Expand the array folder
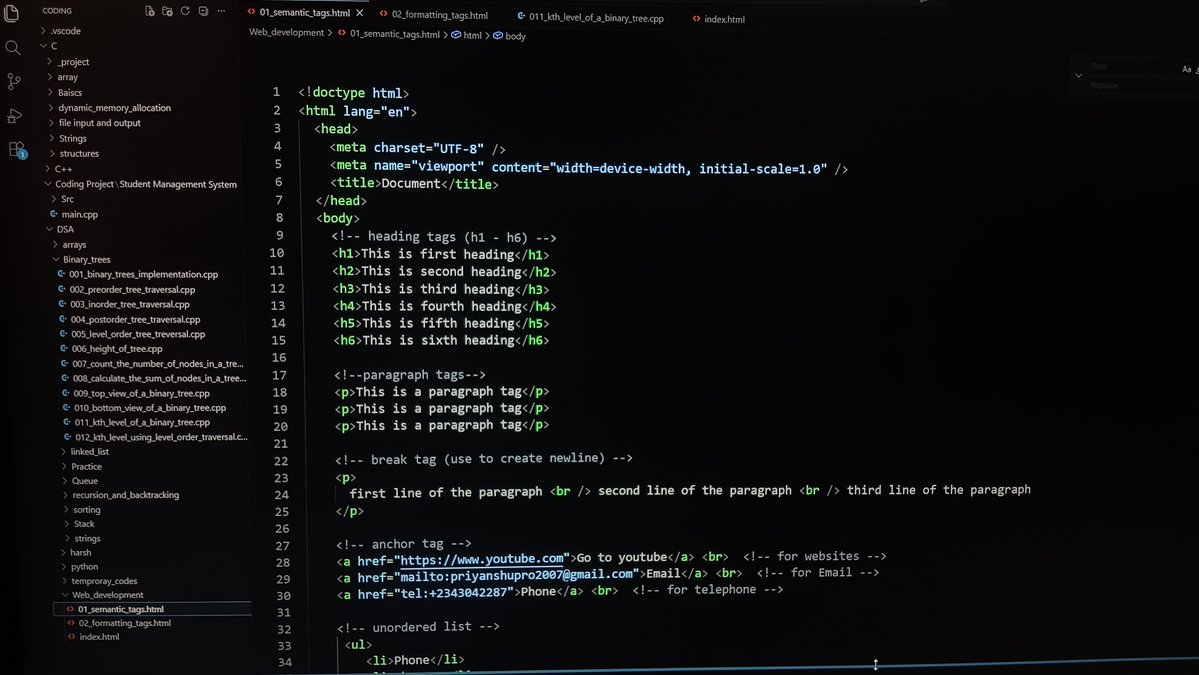Image resolution: width=1199 pixels, height=675 pixels. click(x=63, y=77)
